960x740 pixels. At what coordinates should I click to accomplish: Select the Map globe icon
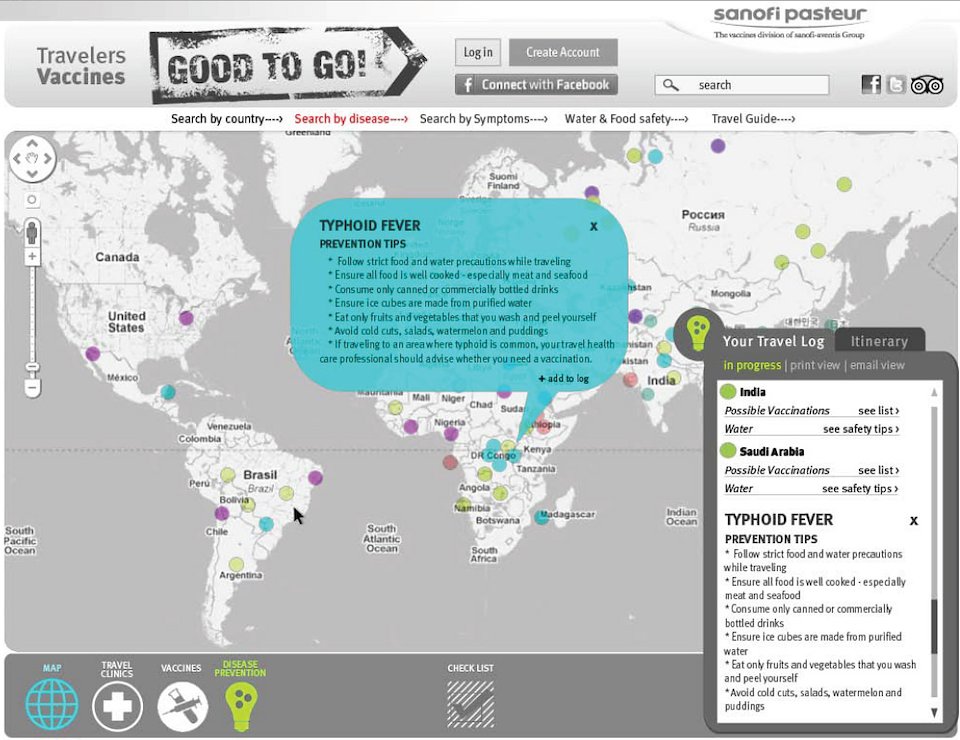click(x=52, y=704)
